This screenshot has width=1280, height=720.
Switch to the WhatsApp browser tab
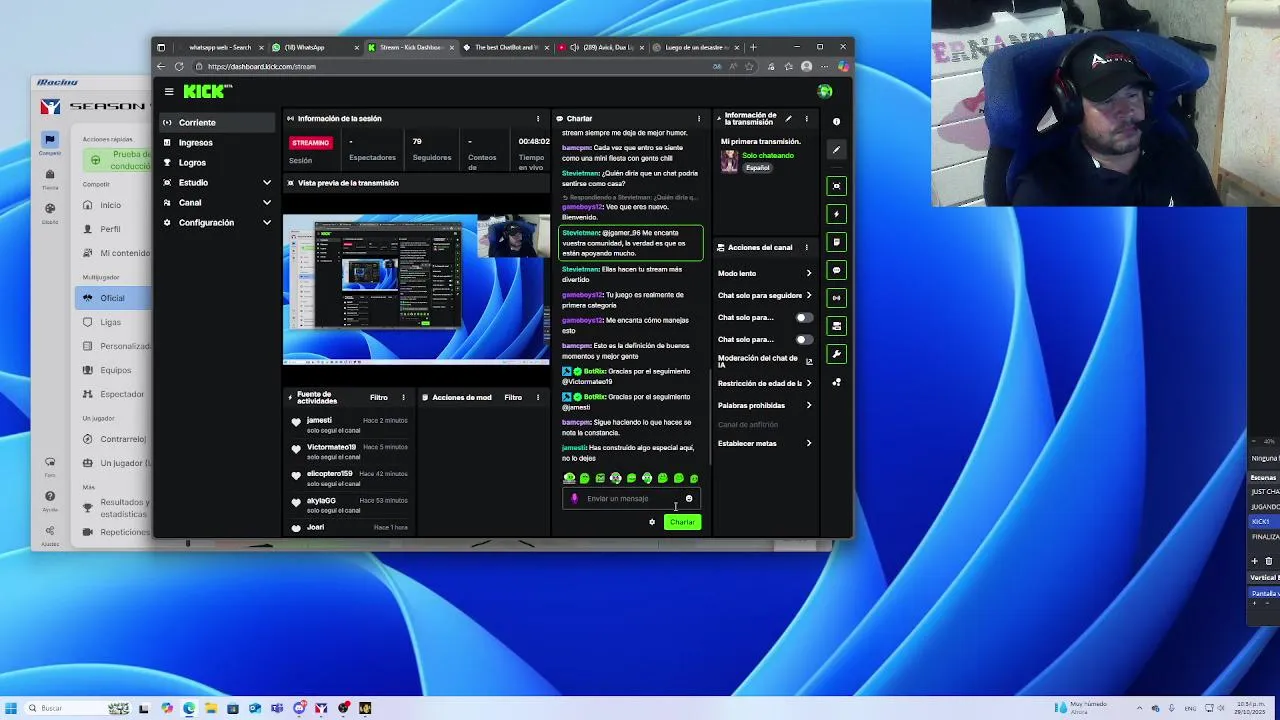(x=314, y=47)
